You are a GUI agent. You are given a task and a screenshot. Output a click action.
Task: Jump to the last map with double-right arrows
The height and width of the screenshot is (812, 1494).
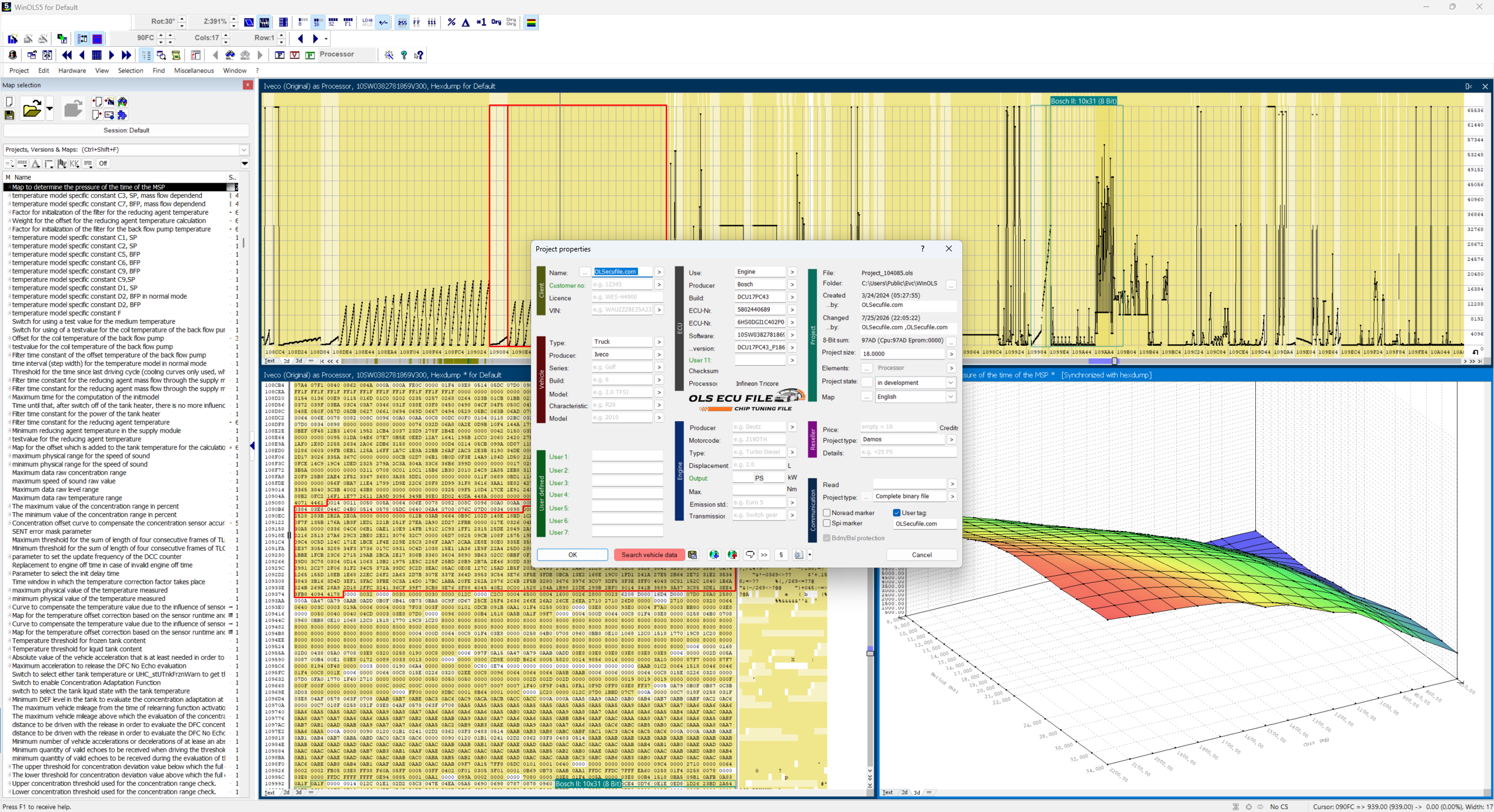(126, 55)
